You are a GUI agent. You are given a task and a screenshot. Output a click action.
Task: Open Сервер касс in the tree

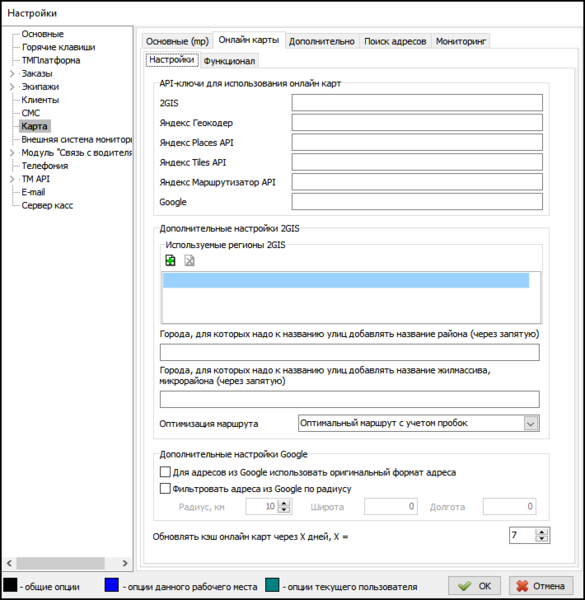tap(47, 205)
